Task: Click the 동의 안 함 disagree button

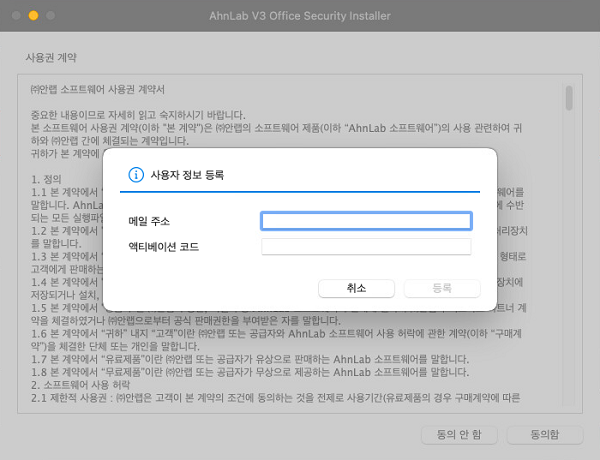Action: pos(459,435)
